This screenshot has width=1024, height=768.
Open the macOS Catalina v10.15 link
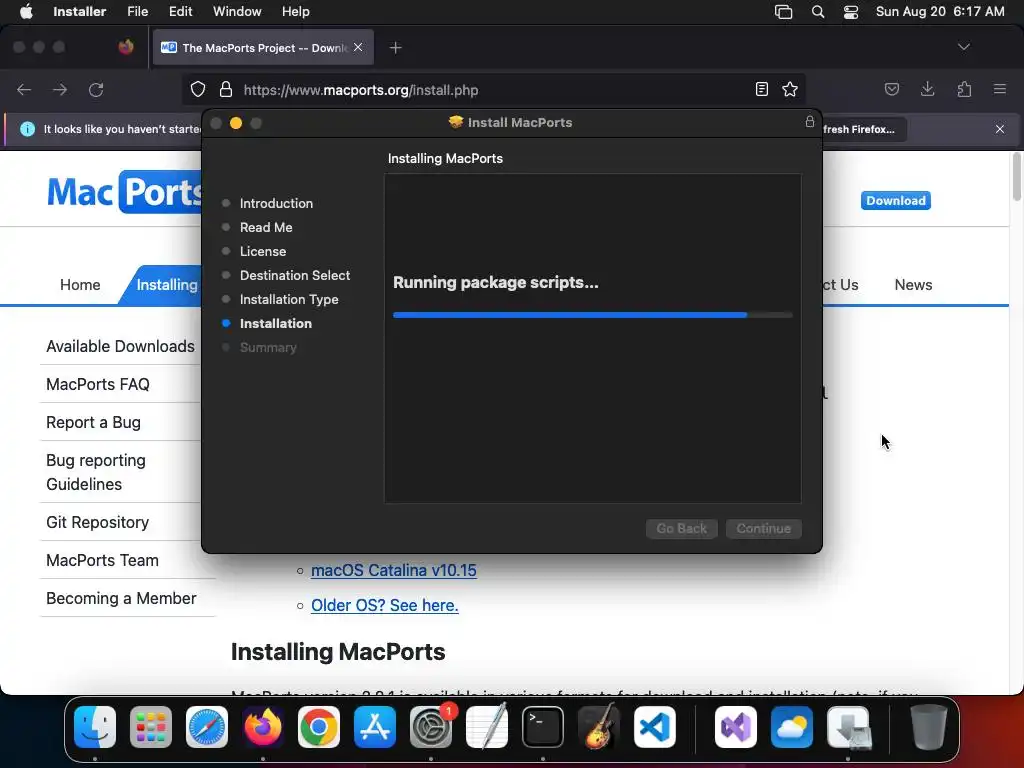pyautogui.click(x=394, y=570)
